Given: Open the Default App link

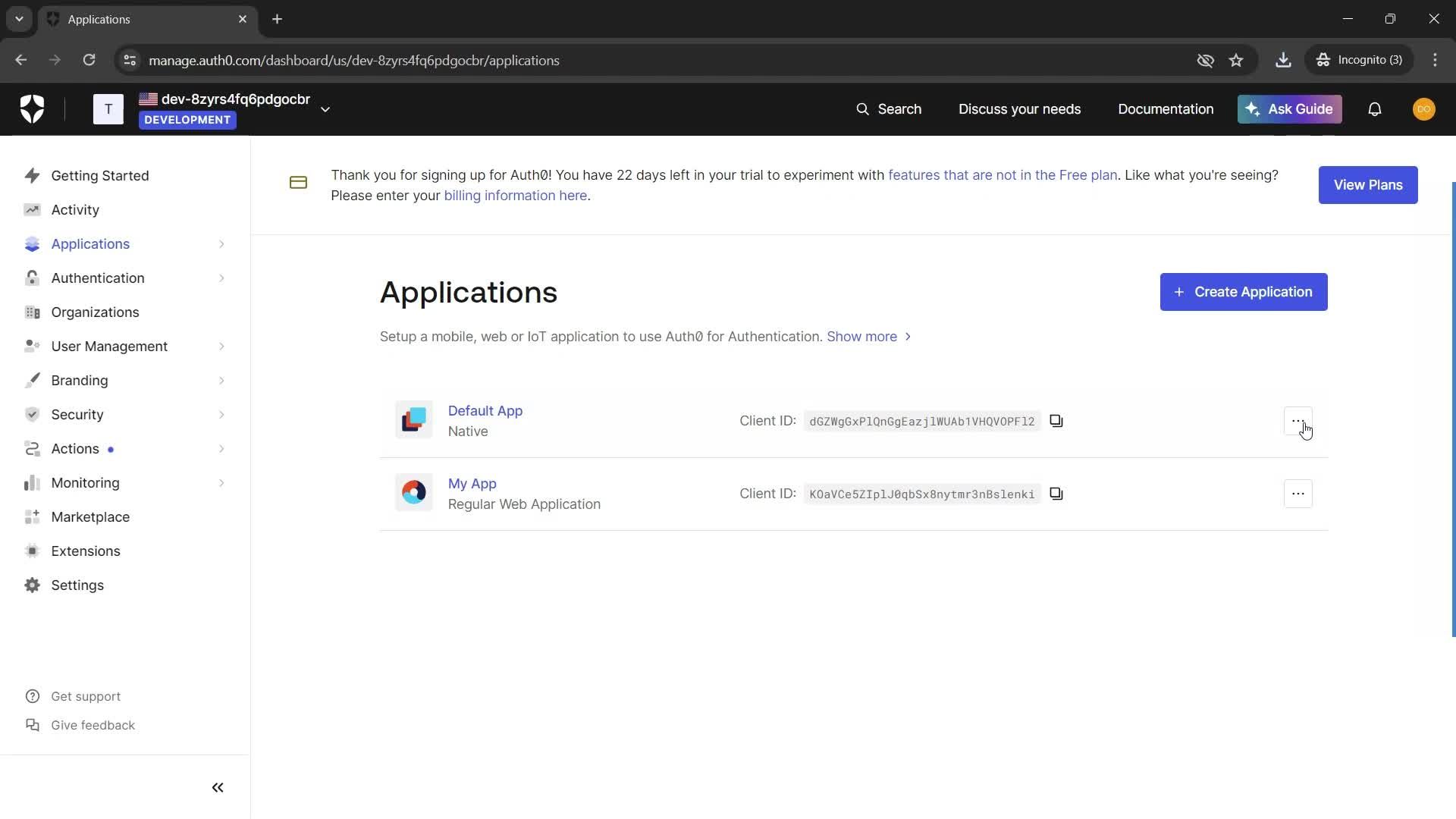Looking at the screenshot, I should [485, 411].
